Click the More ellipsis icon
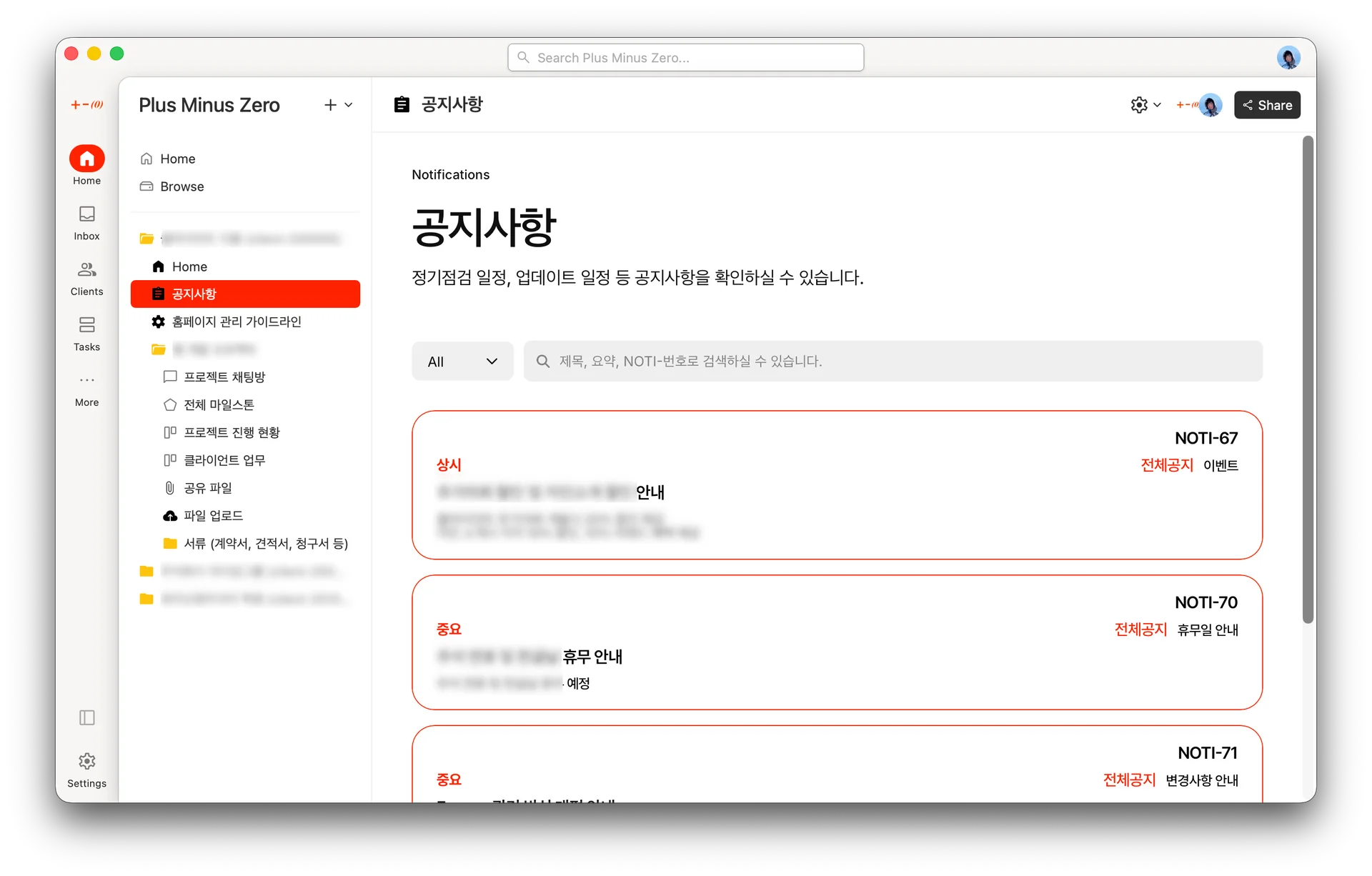 click(x=86, y=381)
